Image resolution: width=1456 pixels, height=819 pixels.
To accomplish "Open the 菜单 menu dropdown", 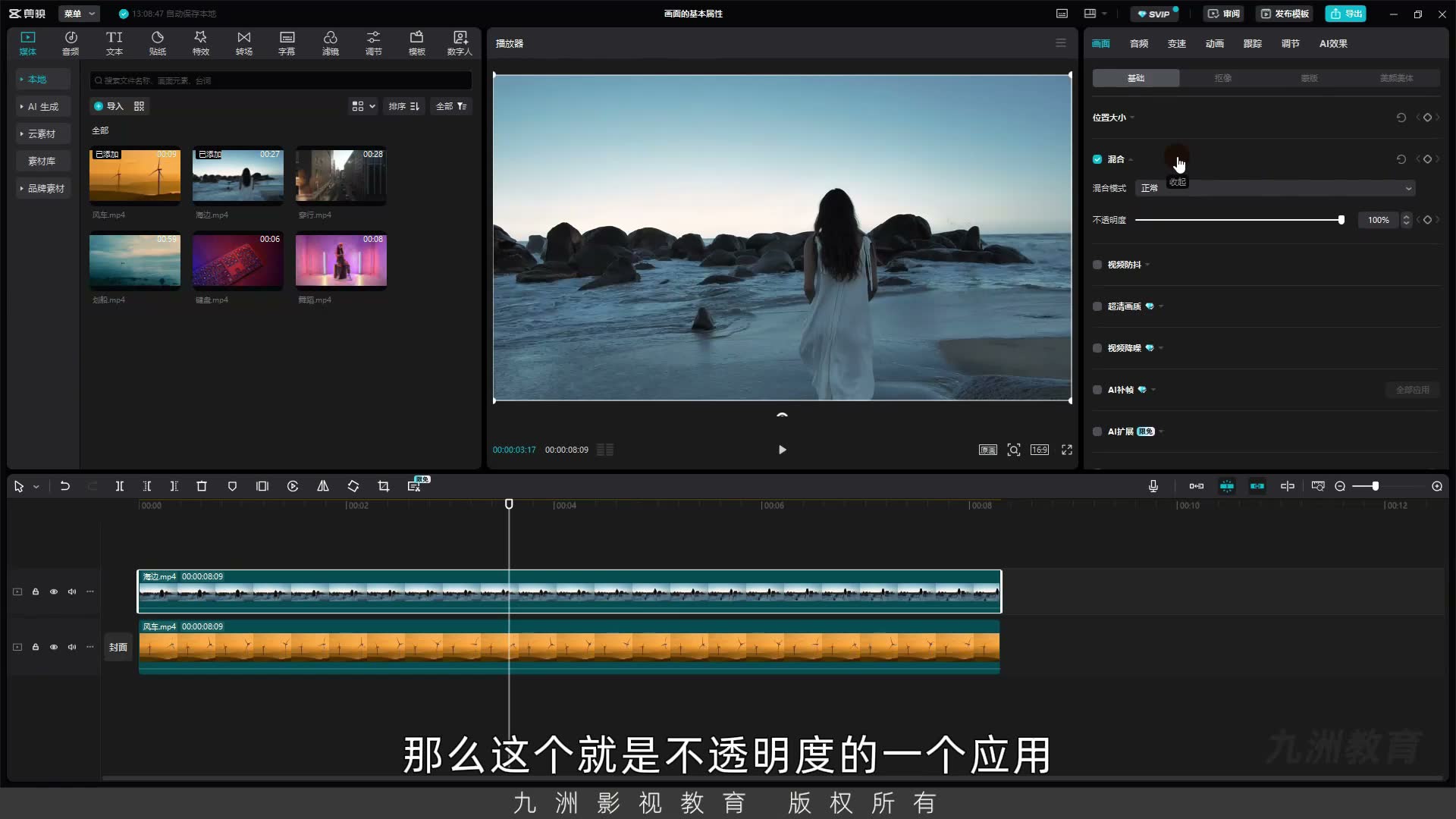I will point(80,14).
